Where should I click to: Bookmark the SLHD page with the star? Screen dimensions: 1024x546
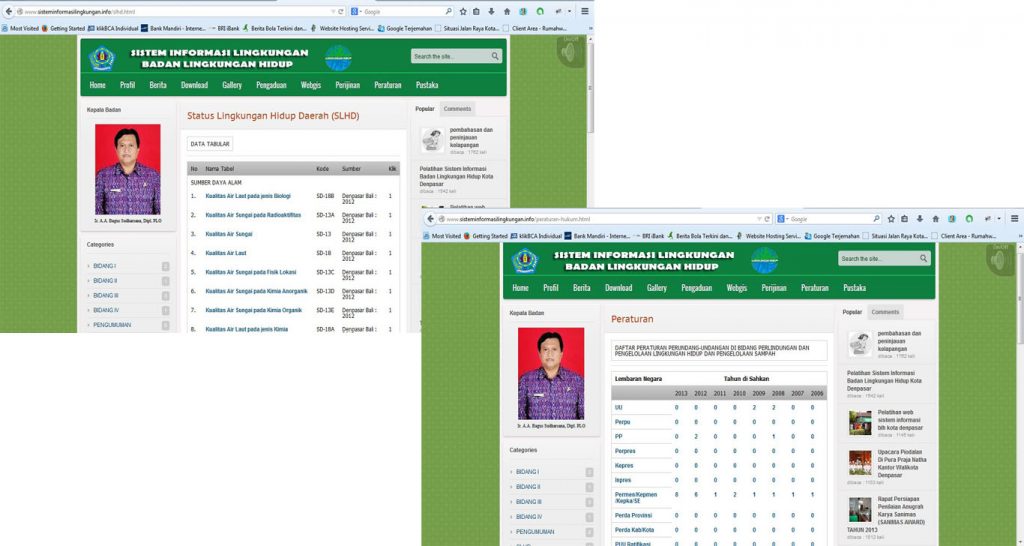click(463, 11)
